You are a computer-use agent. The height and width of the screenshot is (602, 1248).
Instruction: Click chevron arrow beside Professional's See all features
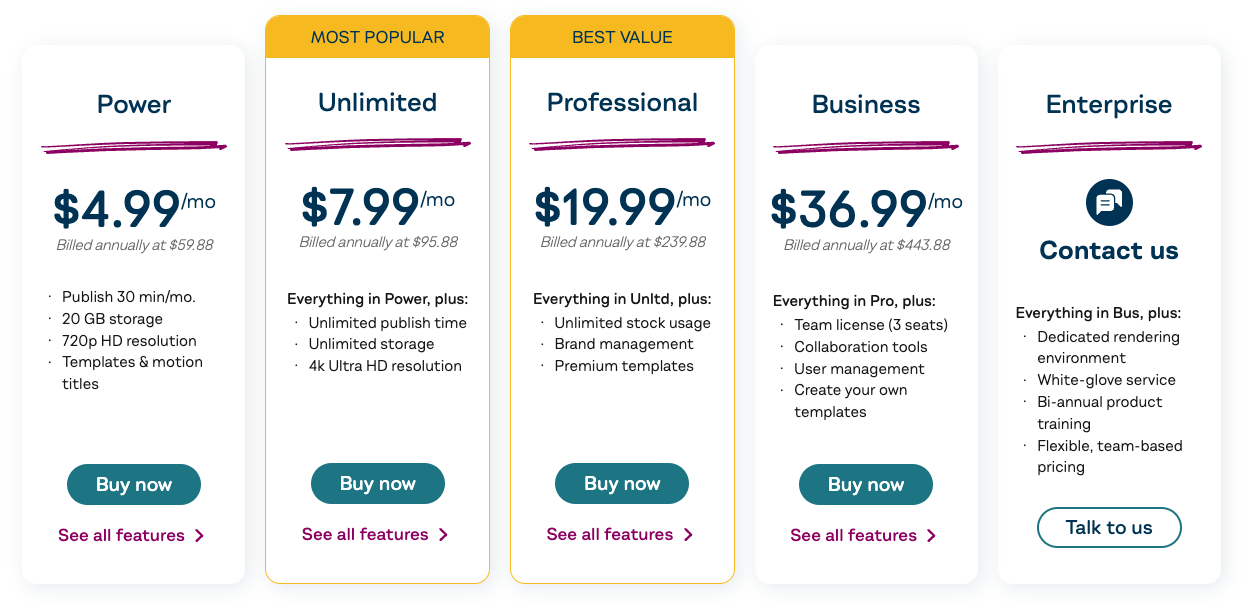(688, 535)
